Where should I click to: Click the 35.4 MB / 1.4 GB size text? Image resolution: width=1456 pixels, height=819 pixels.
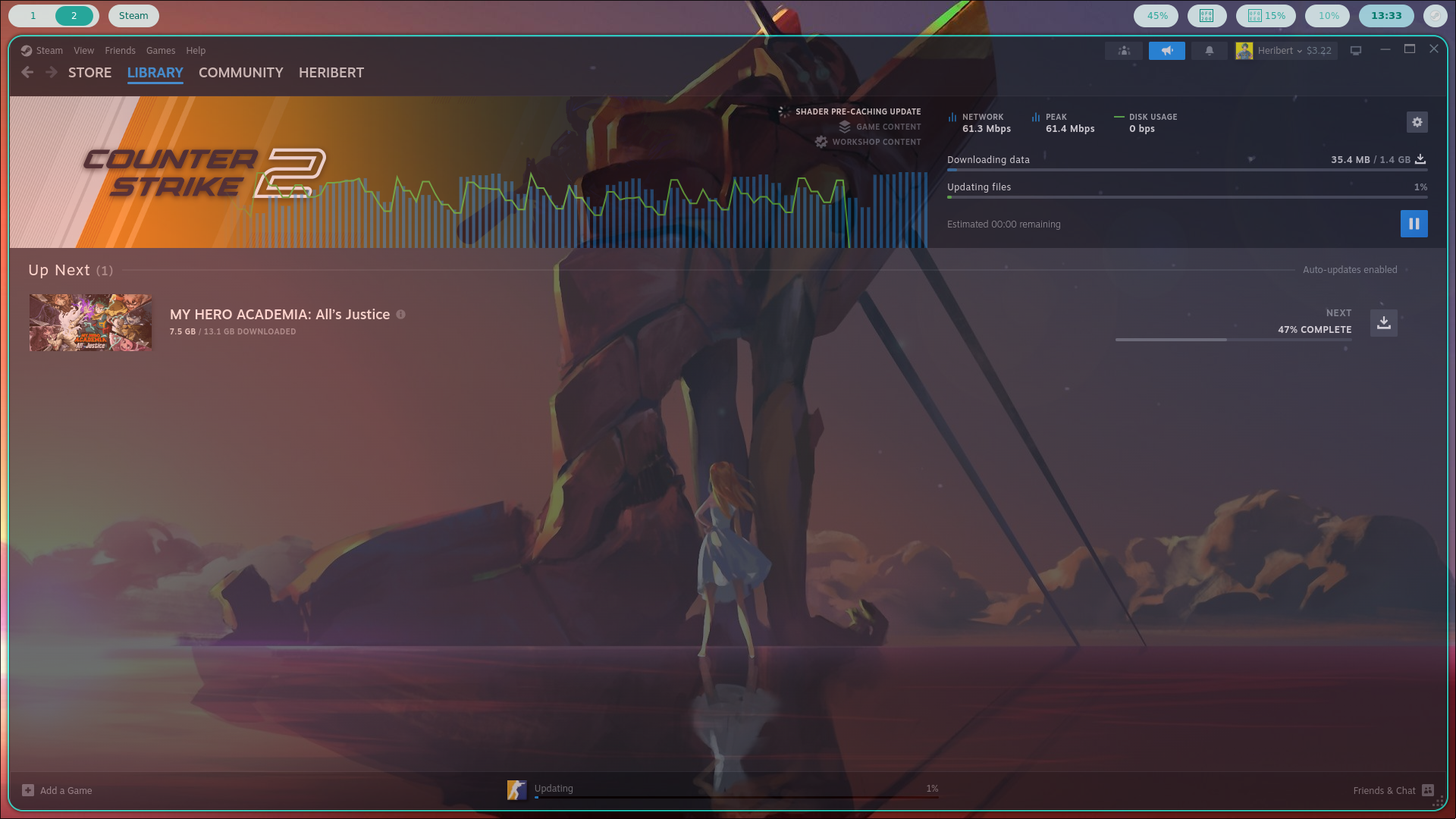tap(1371, 160)
